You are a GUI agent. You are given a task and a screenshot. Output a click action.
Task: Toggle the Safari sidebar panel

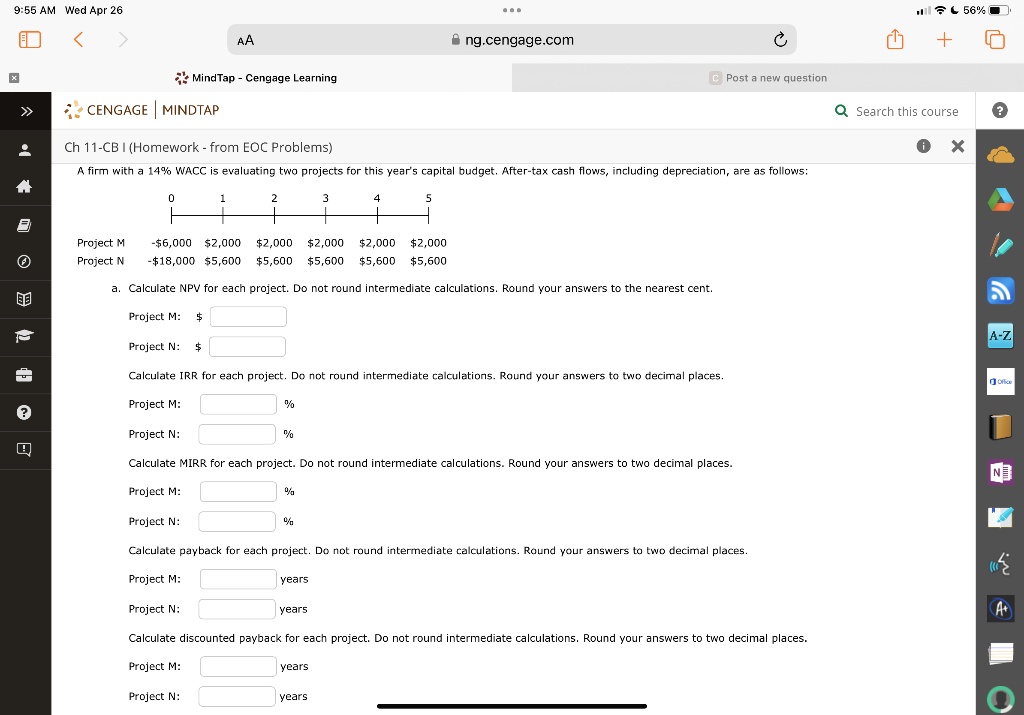click(30, 40)
